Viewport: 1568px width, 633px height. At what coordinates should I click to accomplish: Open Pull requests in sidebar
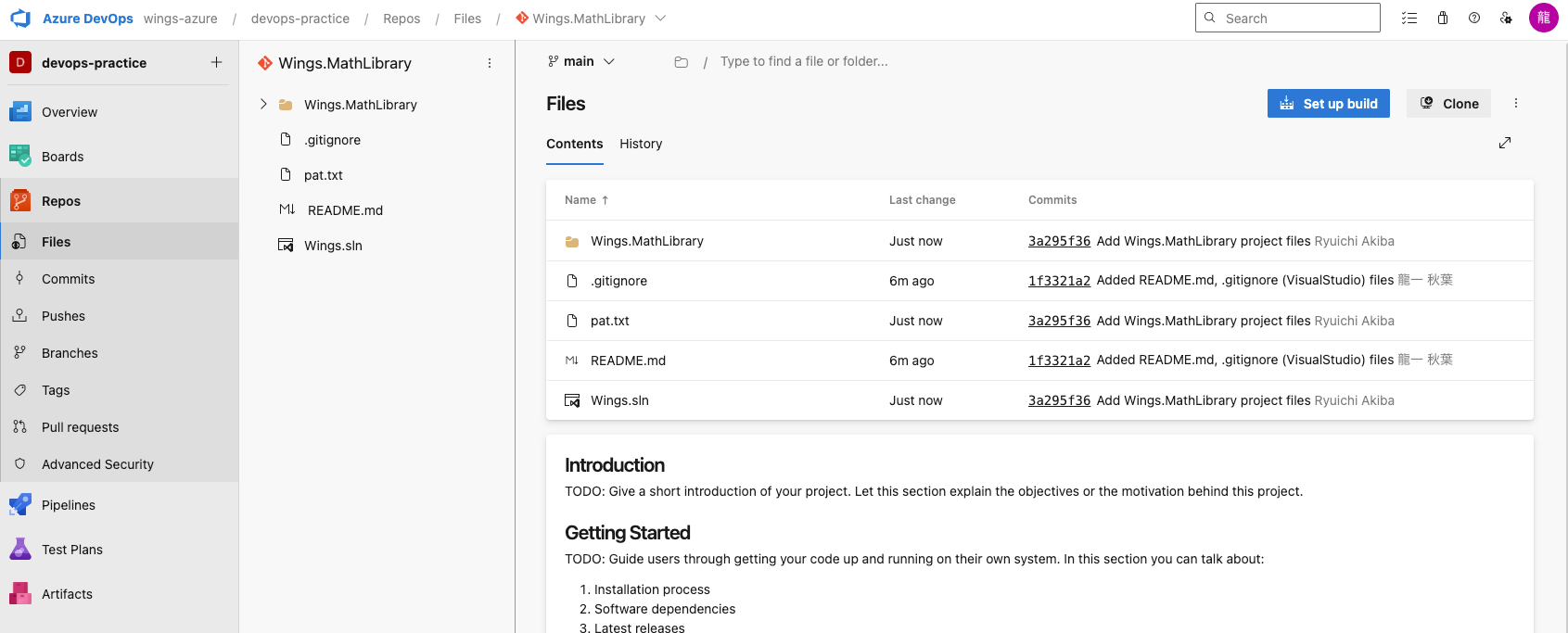80,427
